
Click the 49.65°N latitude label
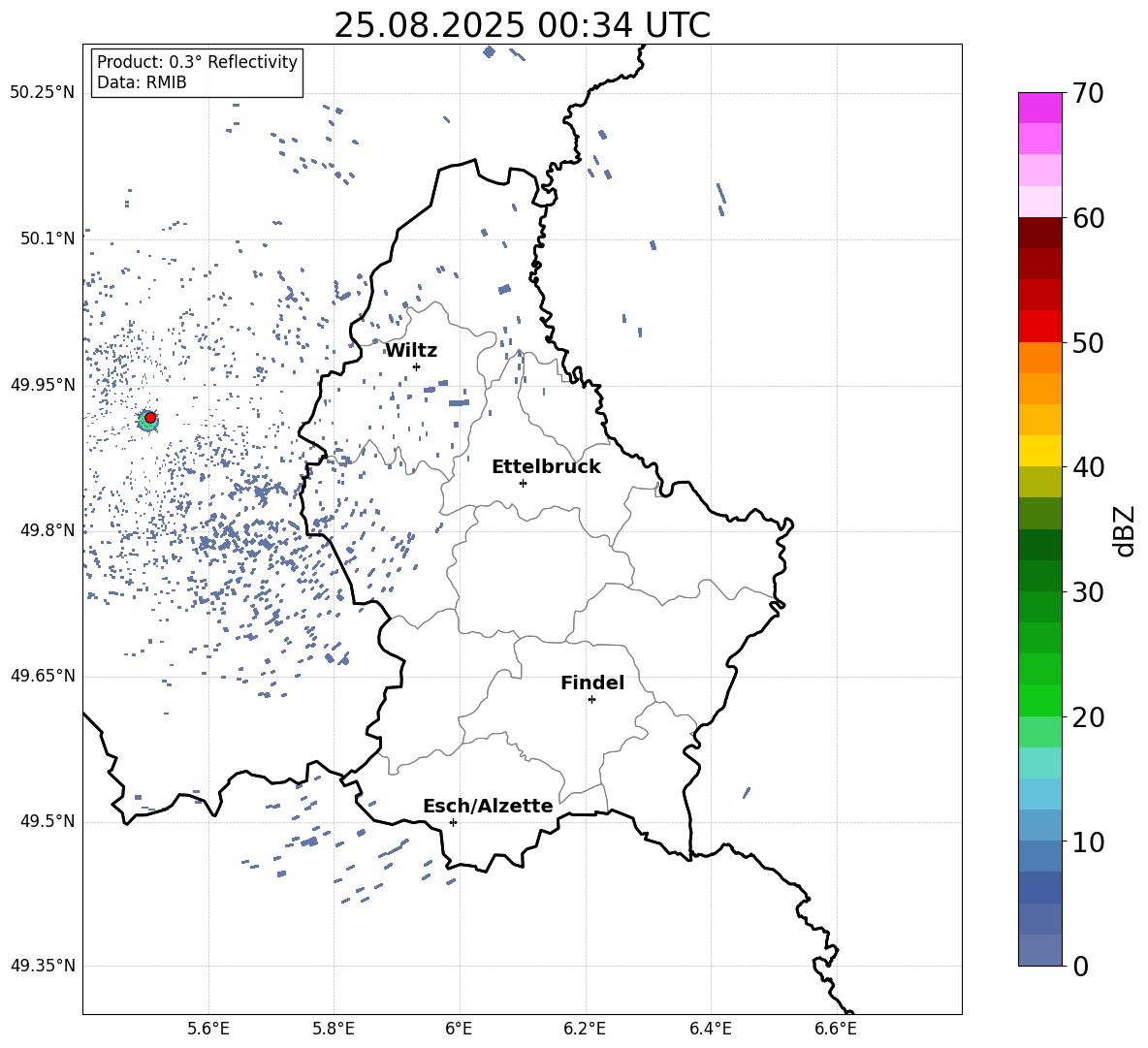click(x=43, y=676)
